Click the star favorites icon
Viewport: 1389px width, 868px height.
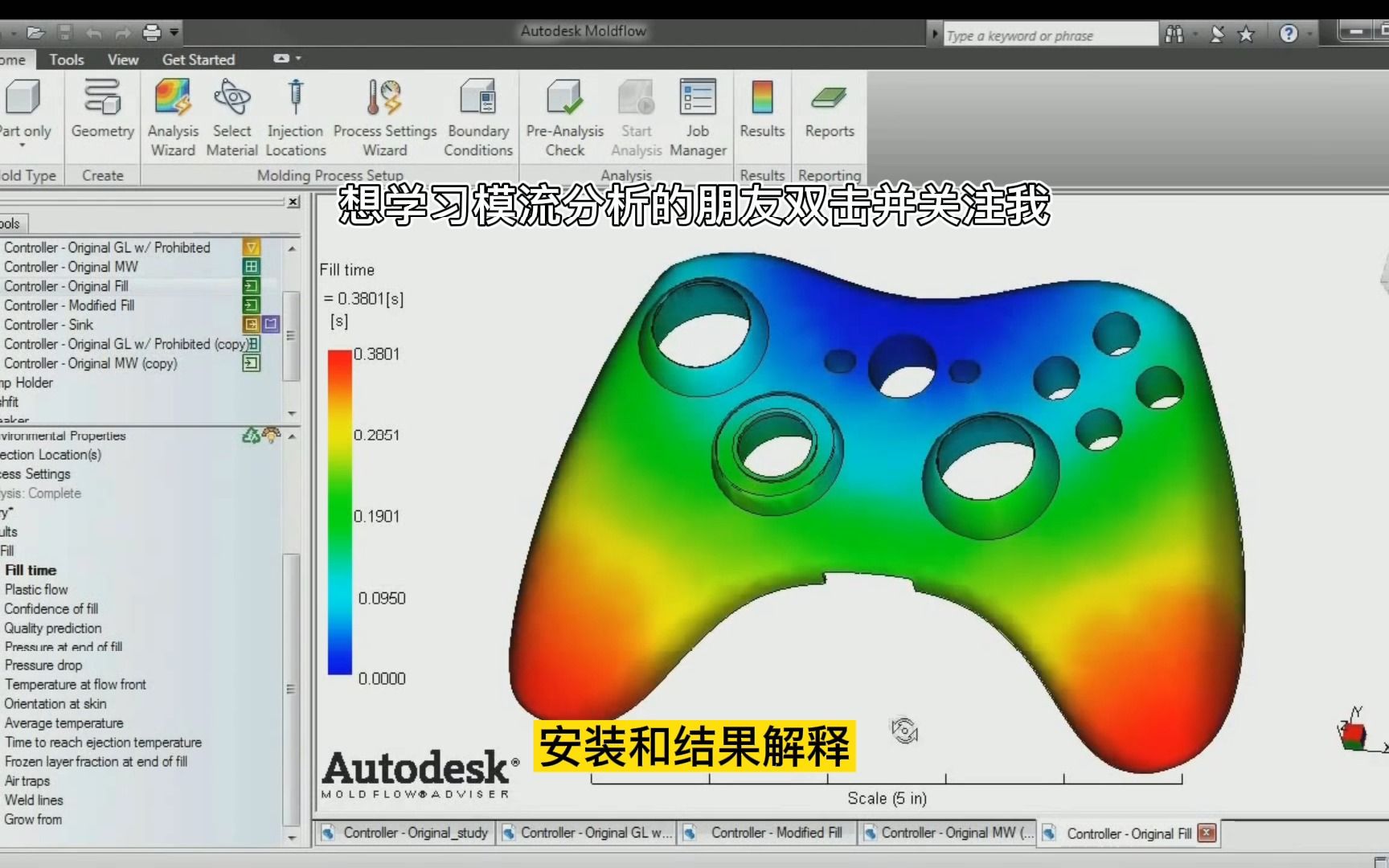[1246, 34]
